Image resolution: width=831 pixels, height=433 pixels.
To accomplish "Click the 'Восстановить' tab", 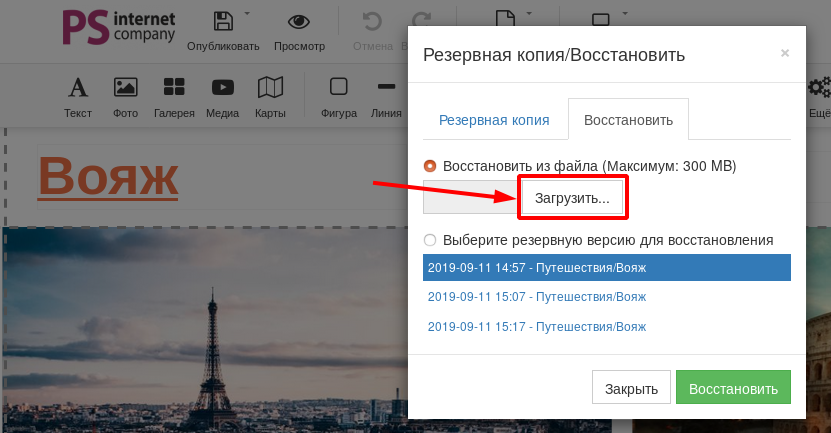I will (x=628, y=120).
